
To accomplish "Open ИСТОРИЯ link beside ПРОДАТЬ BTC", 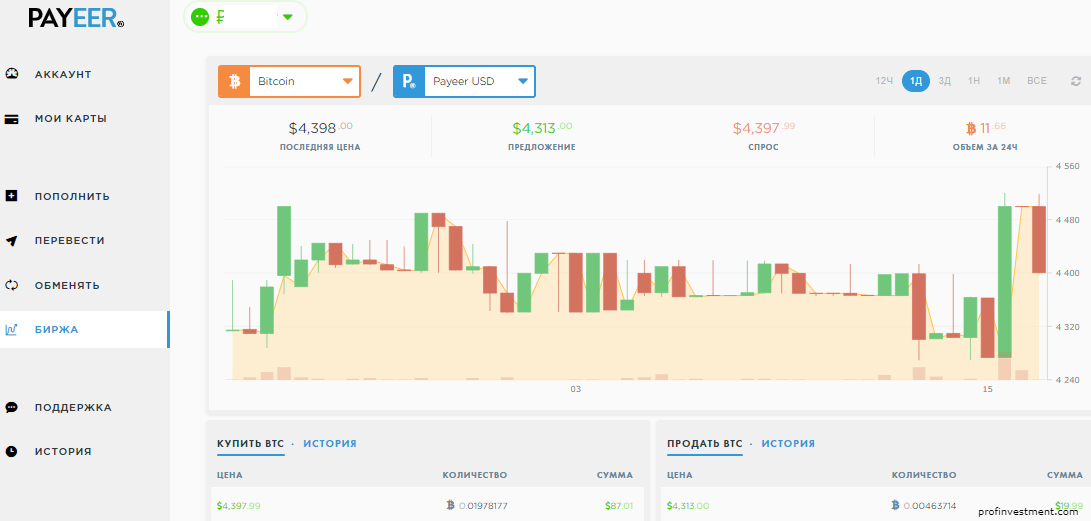I will (788, 444).
